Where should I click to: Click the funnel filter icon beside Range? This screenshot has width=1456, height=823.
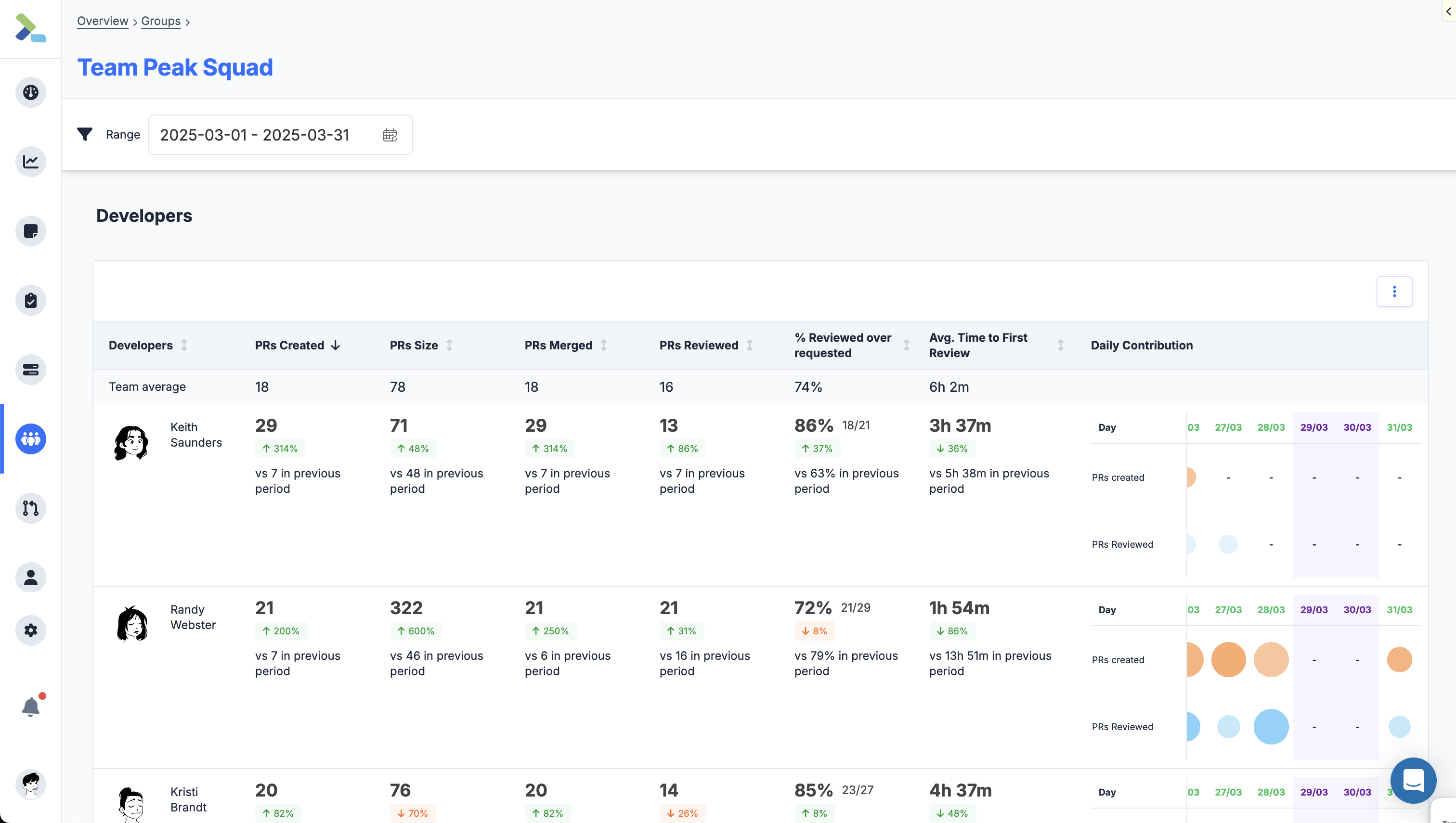[x=85, y=135]
